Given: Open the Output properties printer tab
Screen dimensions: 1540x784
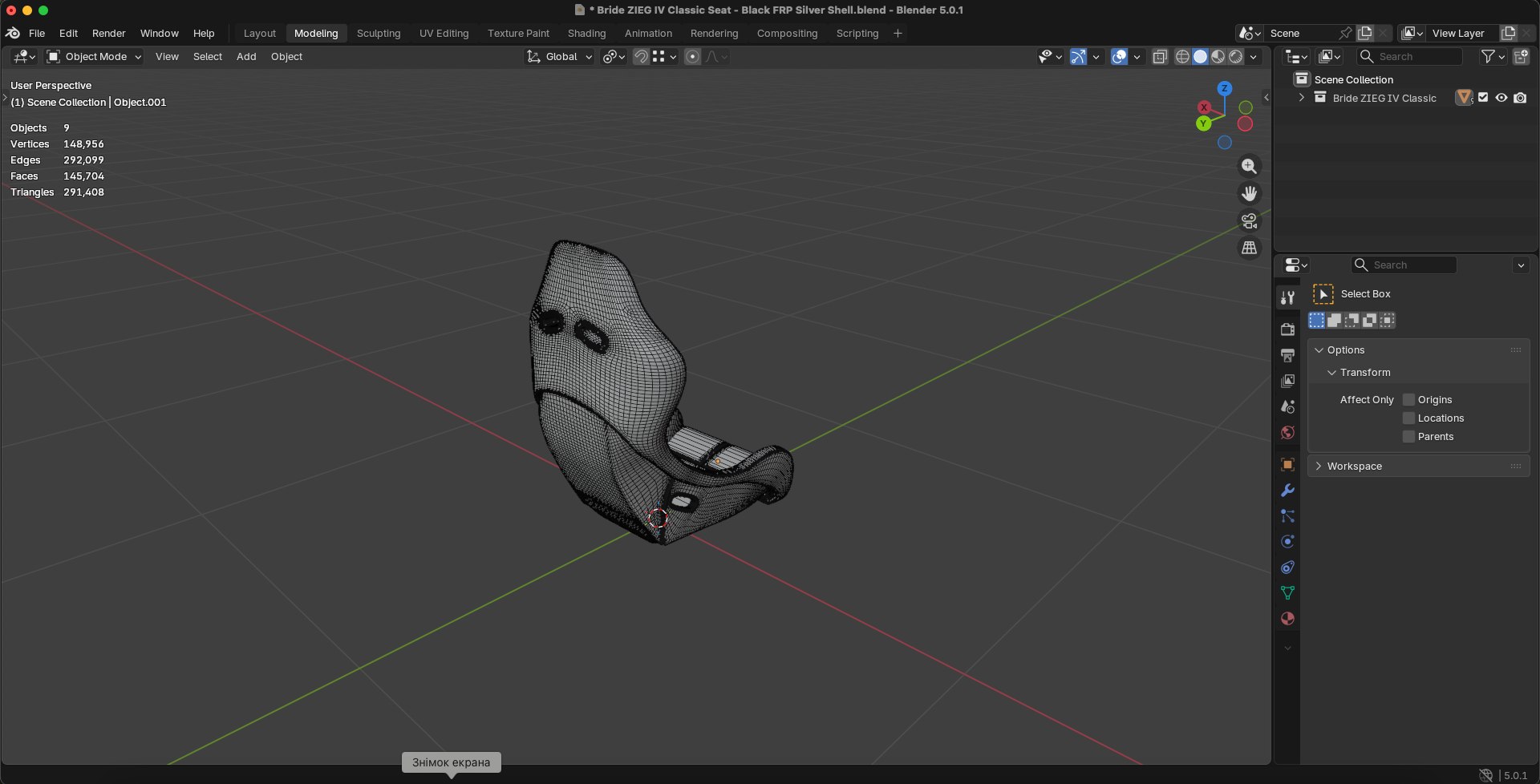Looking at the screenshot, I should 1287,355.
